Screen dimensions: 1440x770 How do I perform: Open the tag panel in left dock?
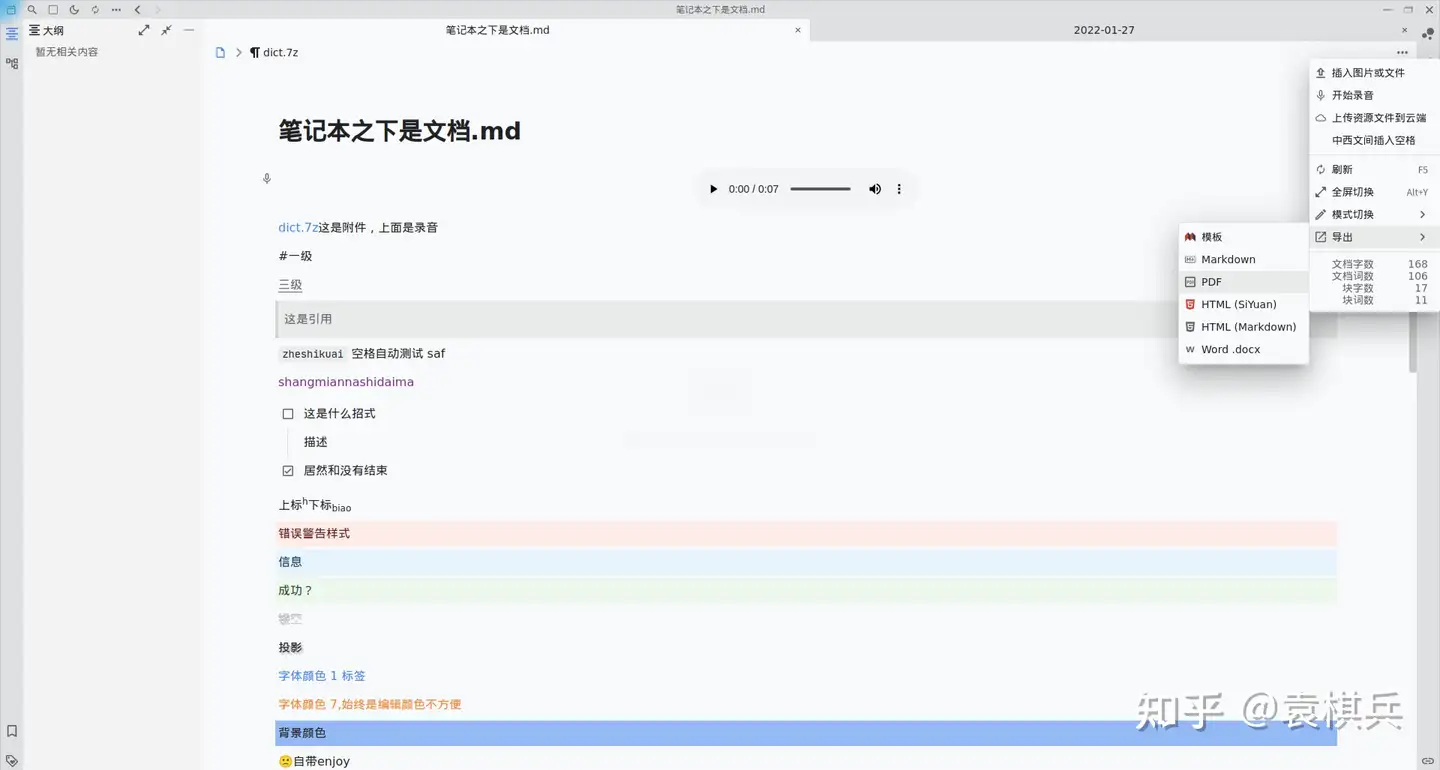coord(12,760)
